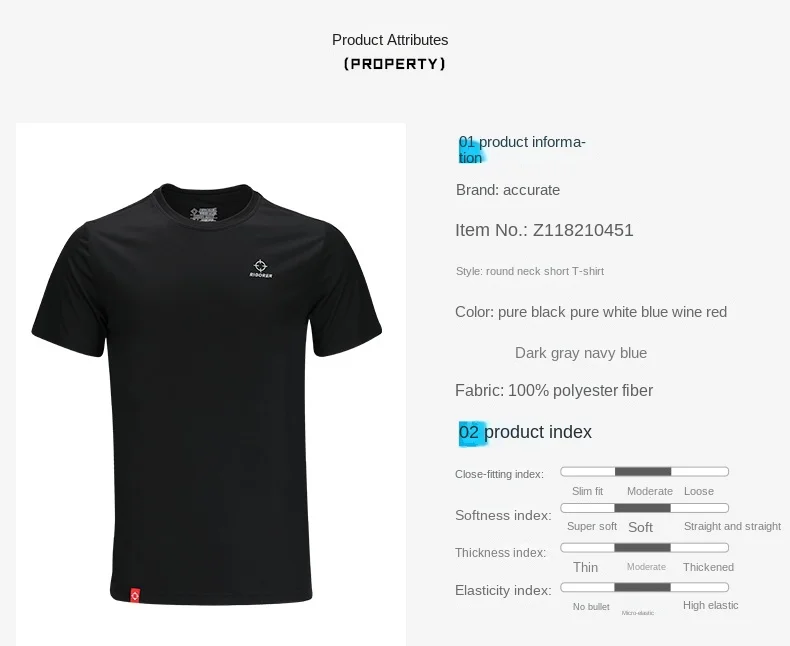Click the High elastic label
Image resolution: width=790 pixels, height=646 pixels.
click(x=710, y=606)
